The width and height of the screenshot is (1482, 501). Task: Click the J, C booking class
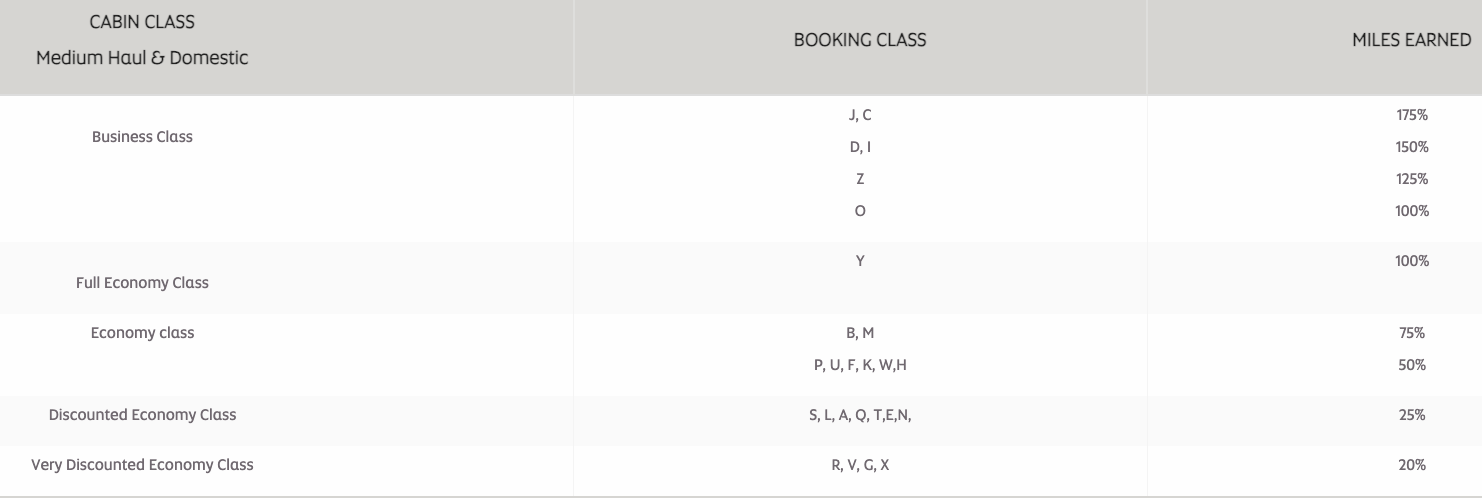(860, 115)
